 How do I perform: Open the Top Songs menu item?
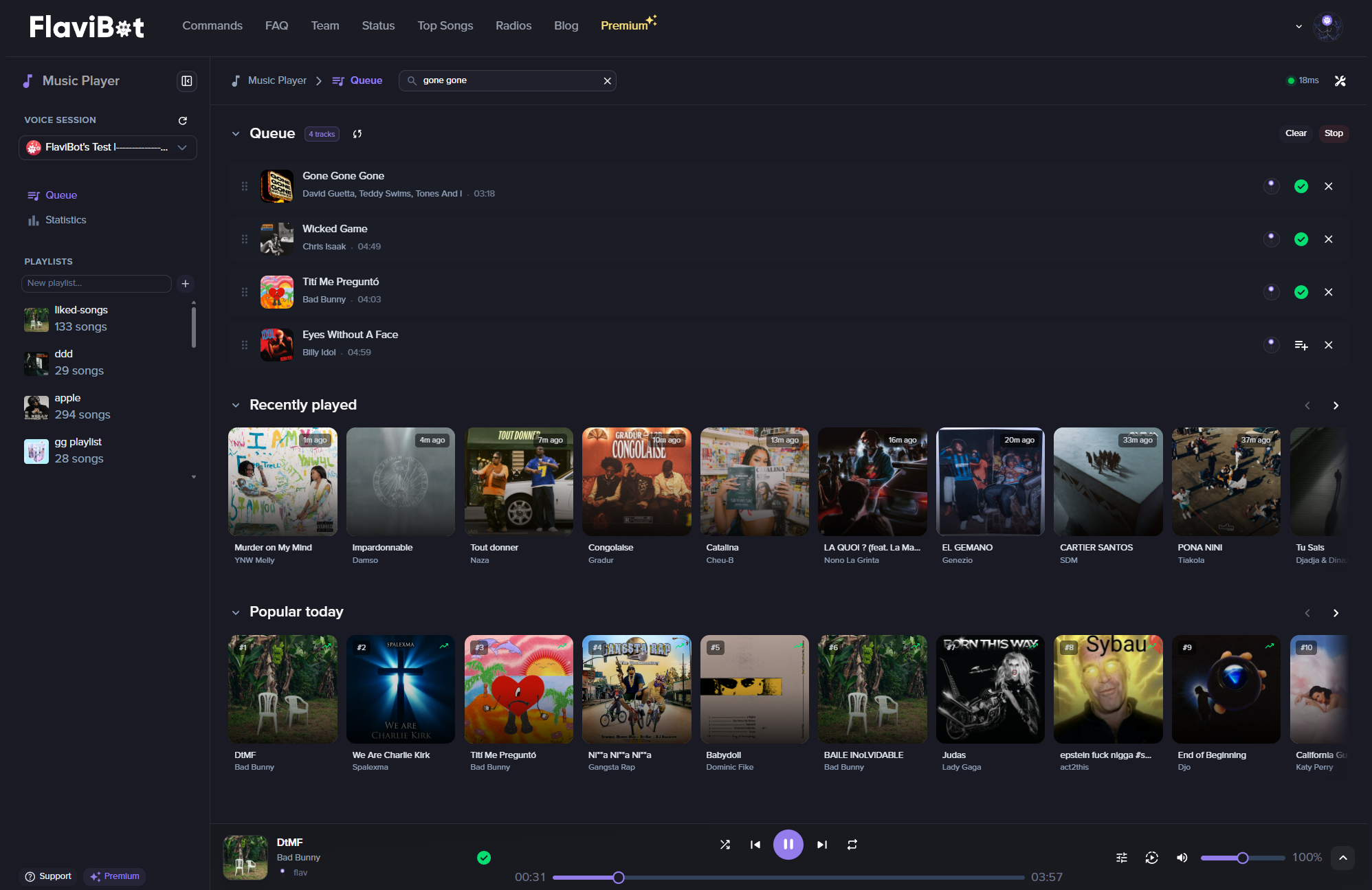point(445,25)
